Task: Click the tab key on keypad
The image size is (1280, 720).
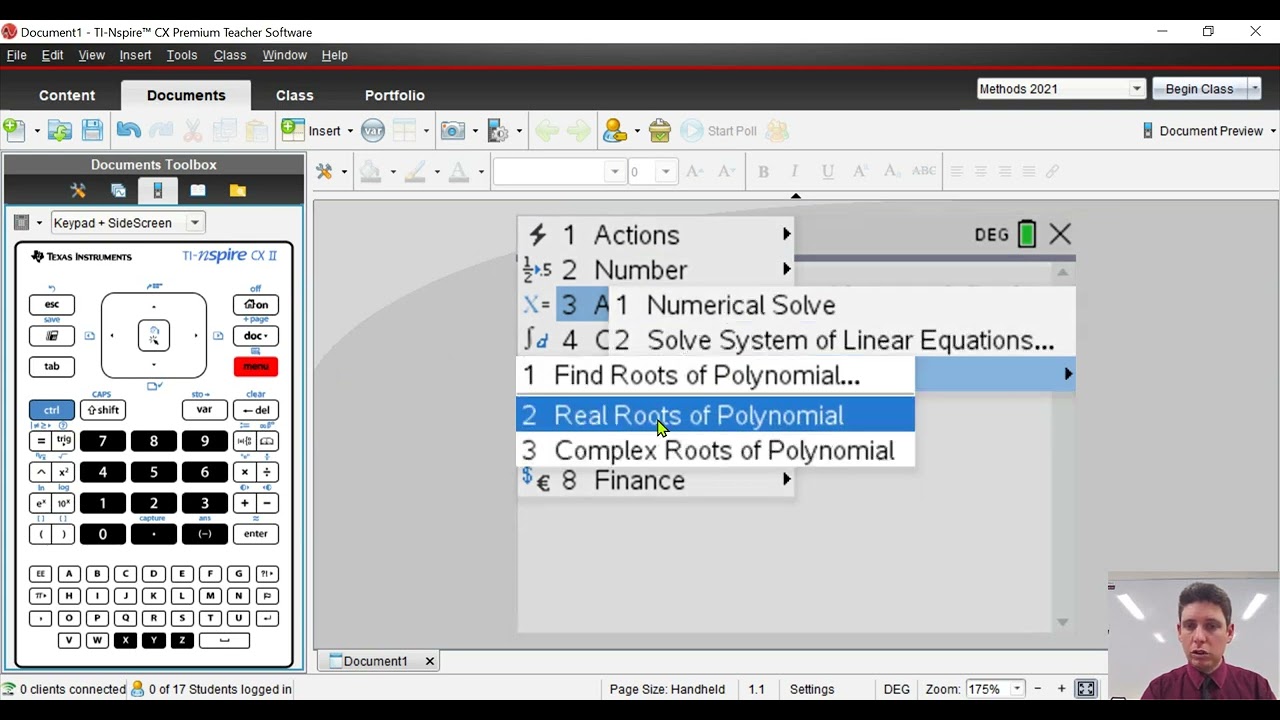Action: pyautogui.click(x=52, y=366)
